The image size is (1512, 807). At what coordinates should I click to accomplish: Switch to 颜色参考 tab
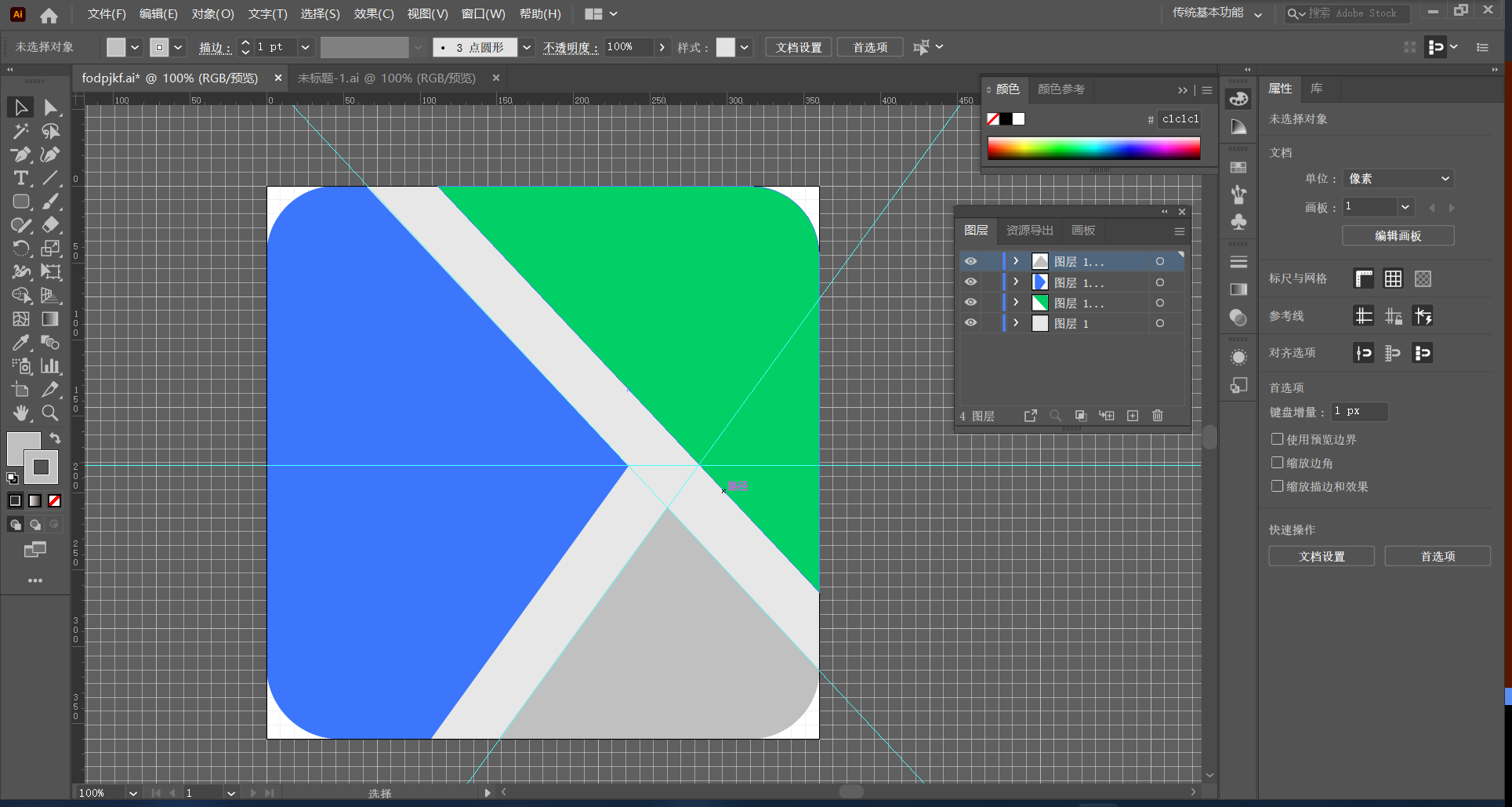(1061, 89)
